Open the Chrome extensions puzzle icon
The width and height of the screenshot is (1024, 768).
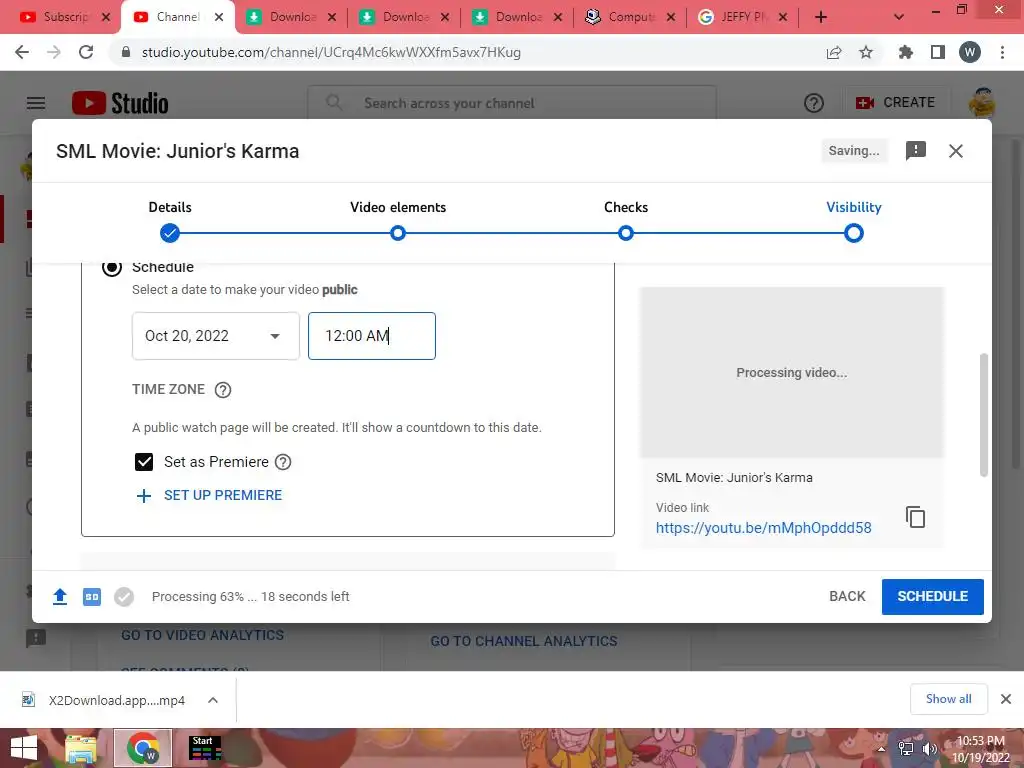point(905,52)
